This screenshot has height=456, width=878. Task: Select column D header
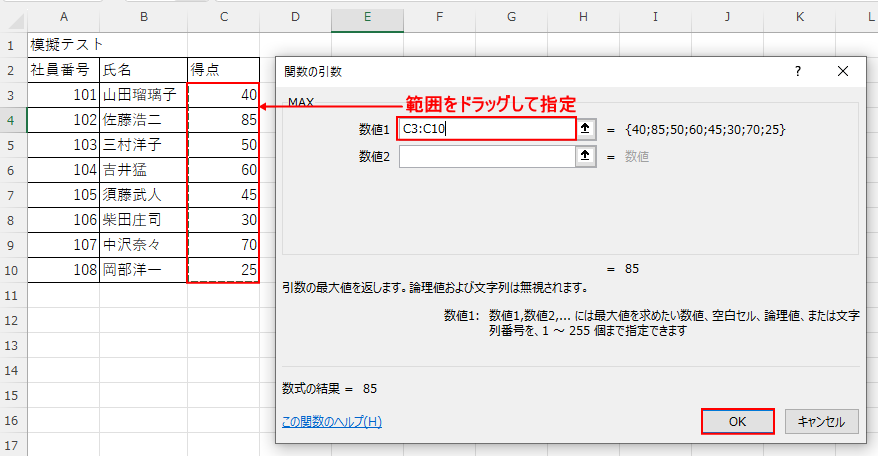[x=296, y=17]
